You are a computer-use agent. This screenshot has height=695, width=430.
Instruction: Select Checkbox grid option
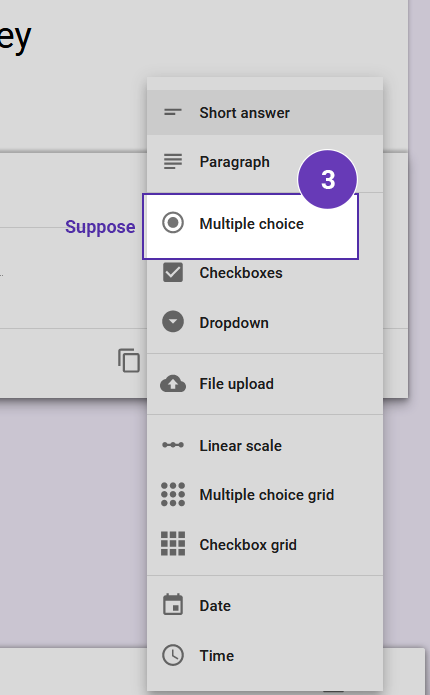pyautogui.click(x=265, y=544)
